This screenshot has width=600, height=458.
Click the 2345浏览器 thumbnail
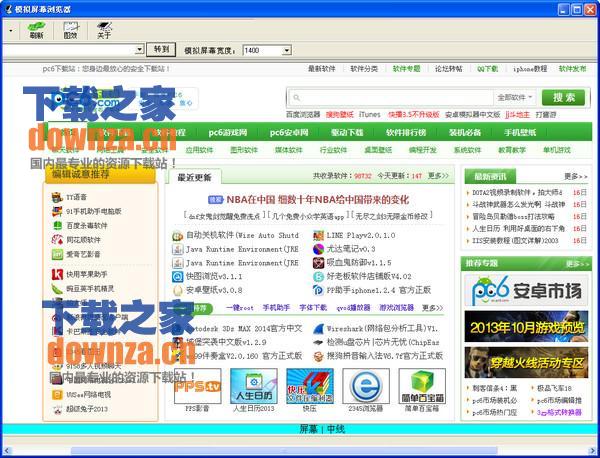366,386
